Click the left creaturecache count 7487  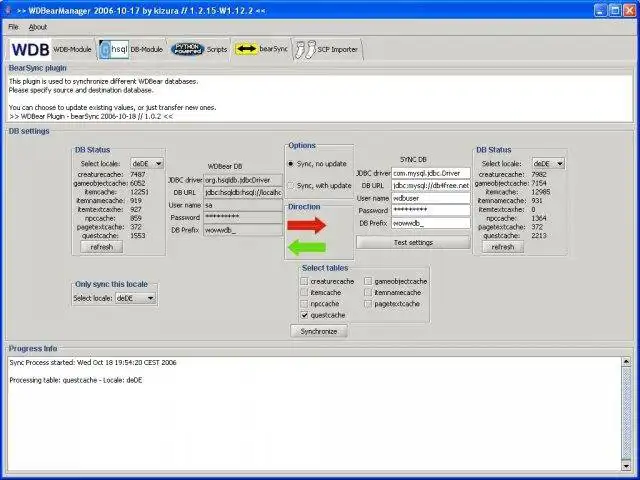tap(138, 174)
